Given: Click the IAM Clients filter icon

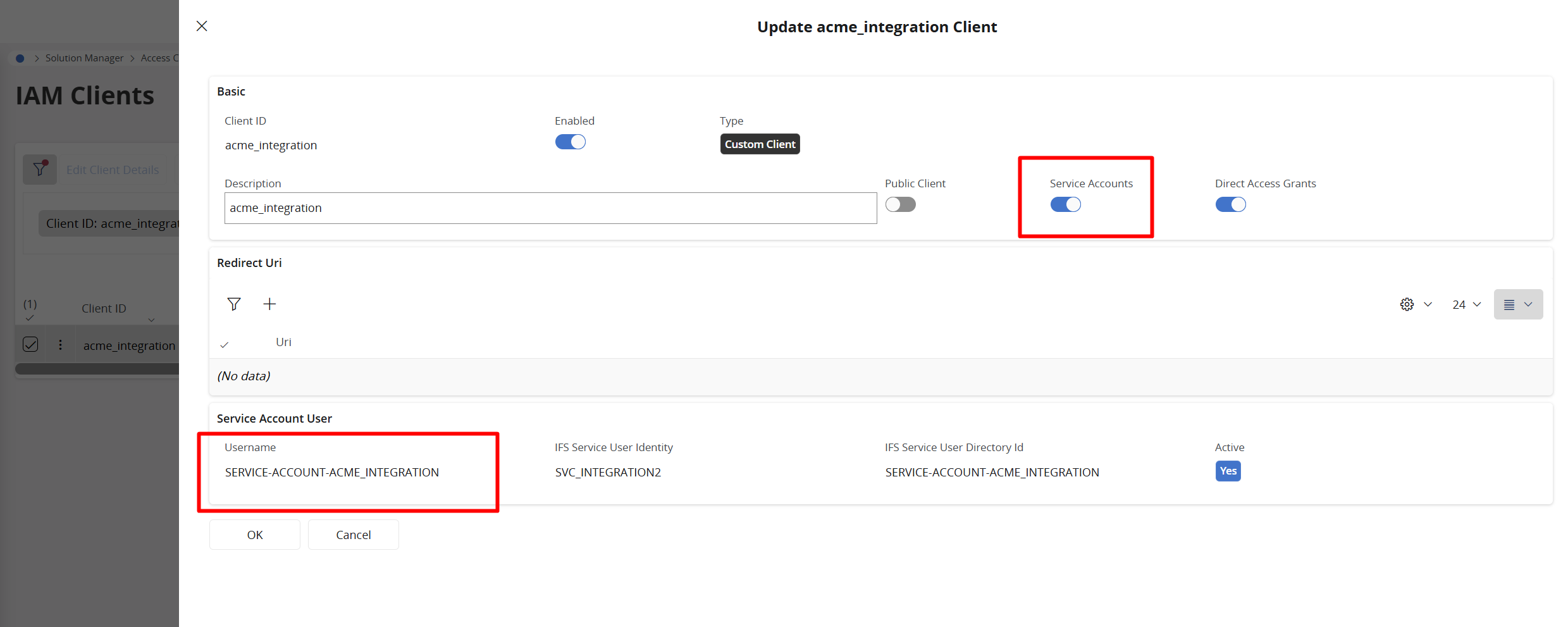Looking at the screenshot, I should [40, 169].
